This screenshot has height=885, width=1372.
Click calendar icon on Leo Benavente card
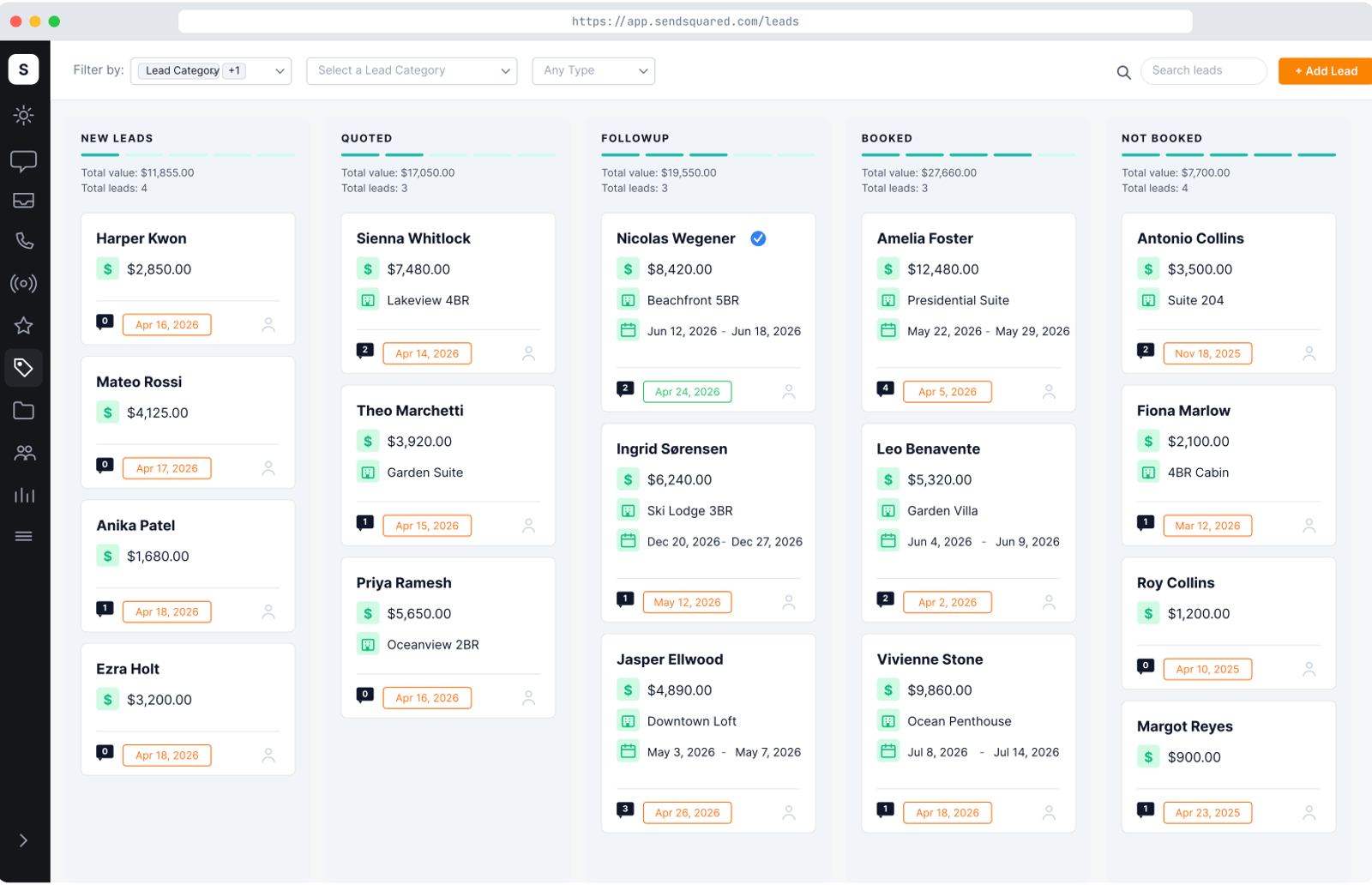[888, 541]
